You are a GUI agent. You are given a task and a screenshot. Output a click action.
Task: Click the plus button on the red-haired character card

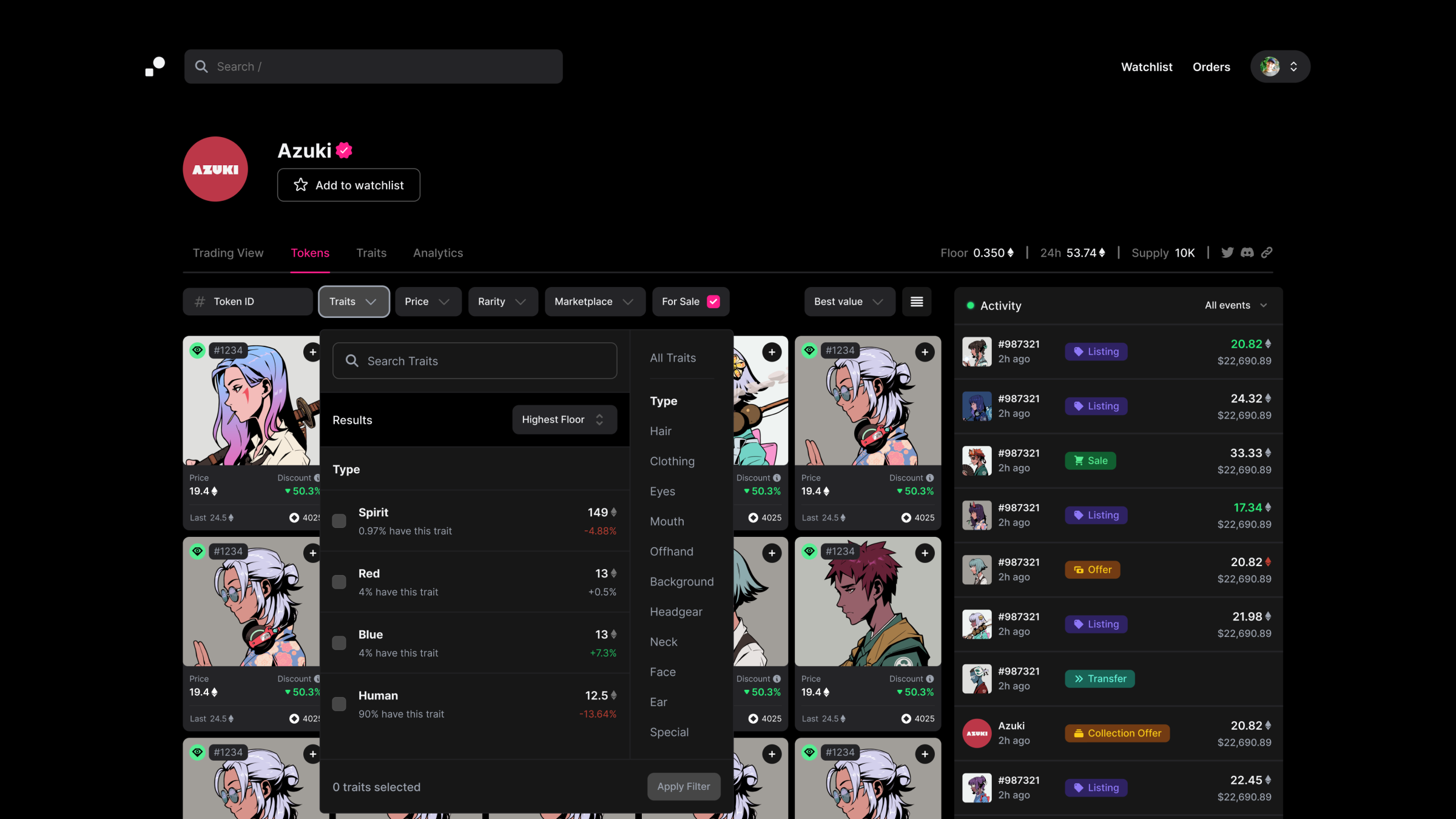tap(925, 553)
